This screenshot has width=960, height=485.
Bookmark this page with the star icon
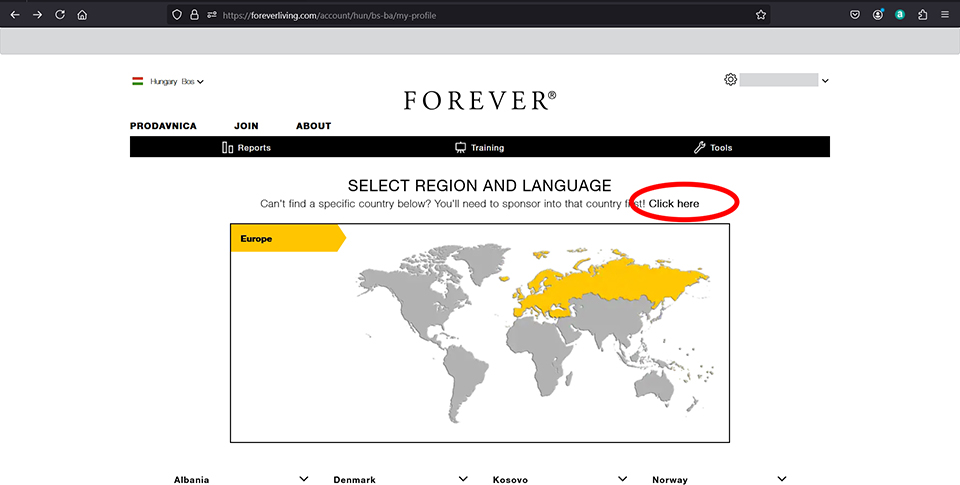(760, 15)
